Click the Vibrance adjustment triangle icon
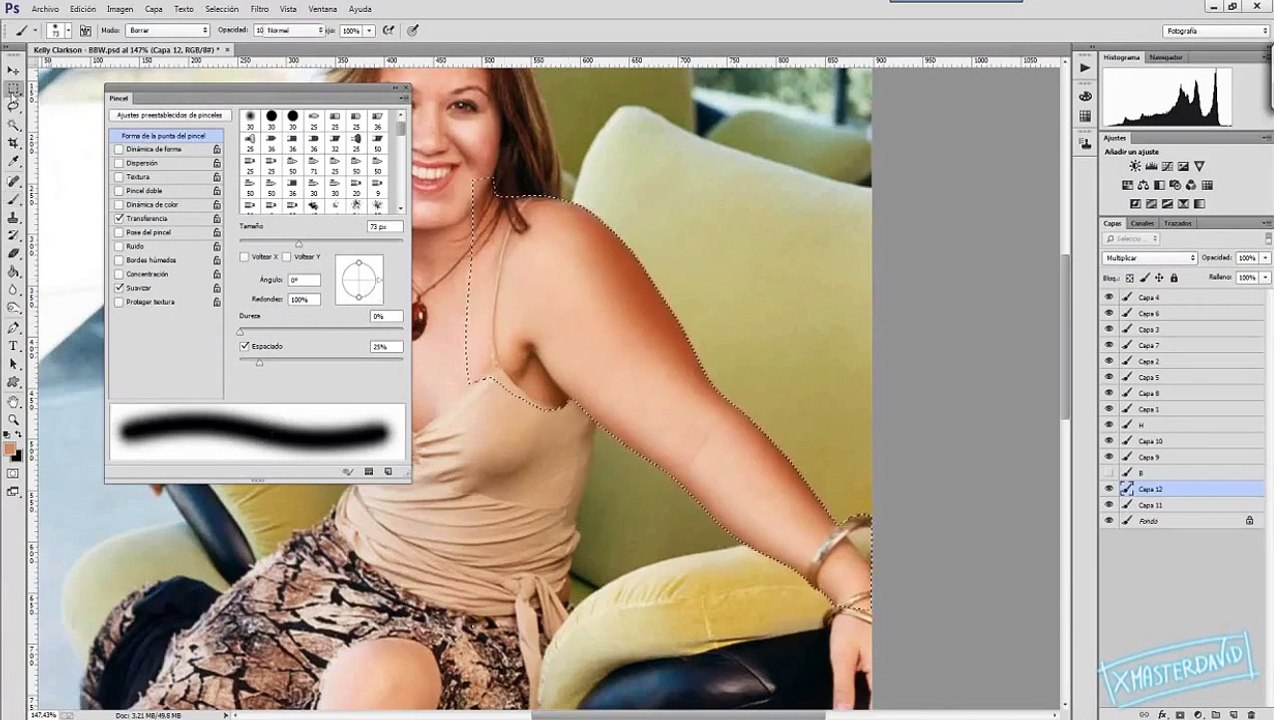This screenshot has height=720, width=1274. pyautogui.click(x=1199, y=166)
